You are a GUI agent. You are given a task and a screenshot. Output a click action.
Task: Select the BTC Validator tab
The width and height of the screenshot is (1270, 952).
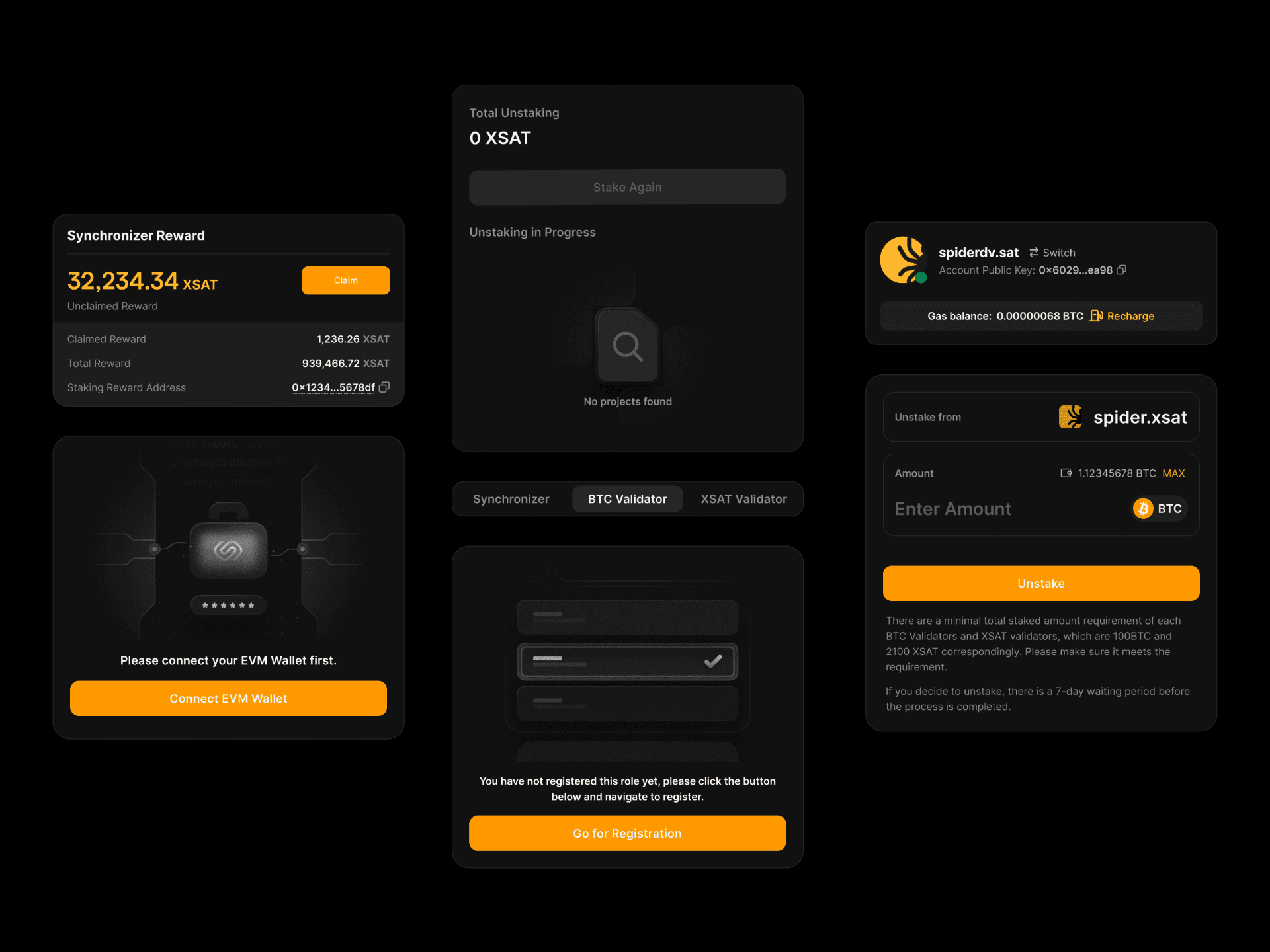[627, 499]
